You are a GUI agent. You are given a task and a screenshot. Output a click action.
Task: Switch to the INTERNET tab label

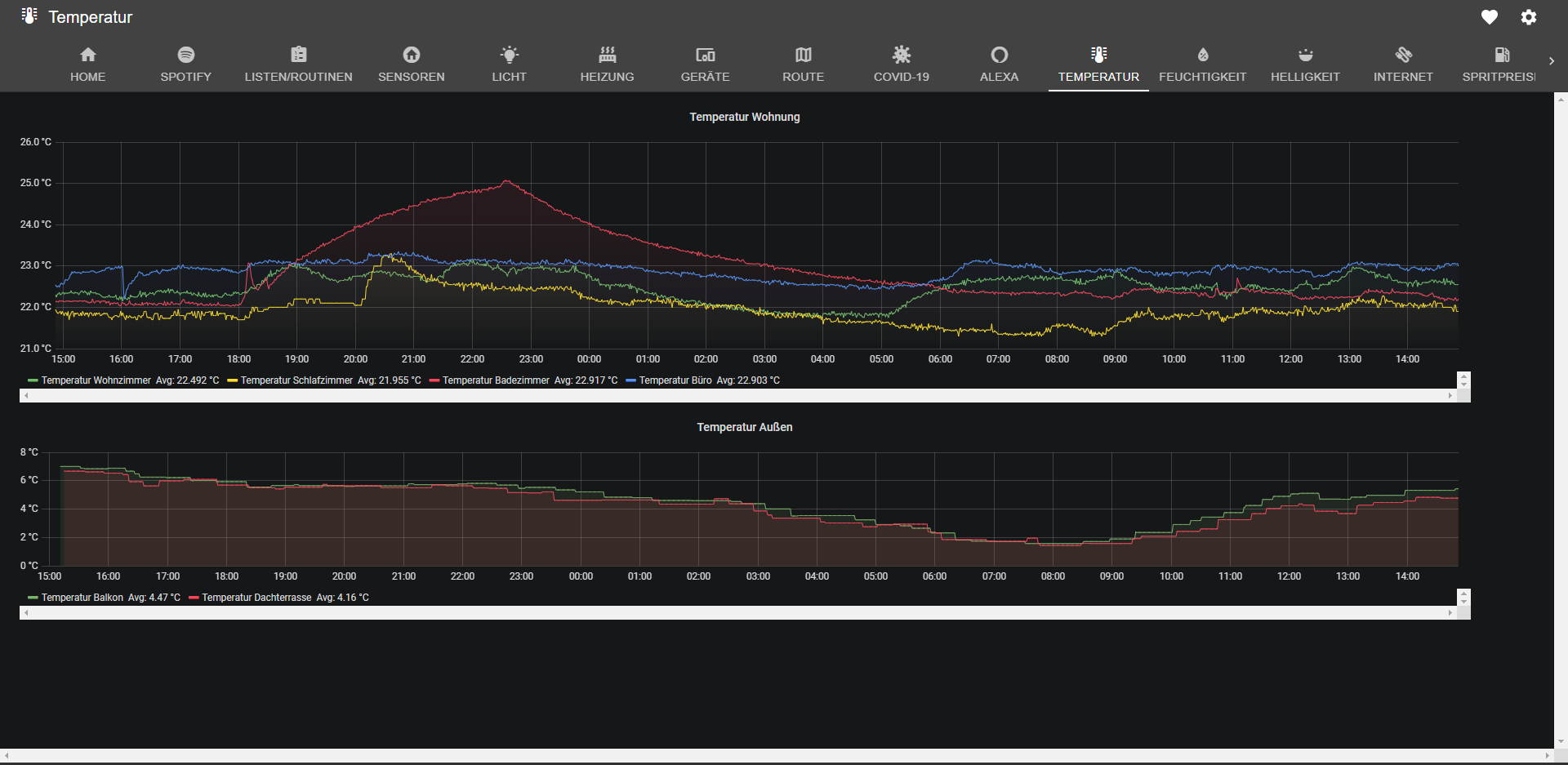1404,77
